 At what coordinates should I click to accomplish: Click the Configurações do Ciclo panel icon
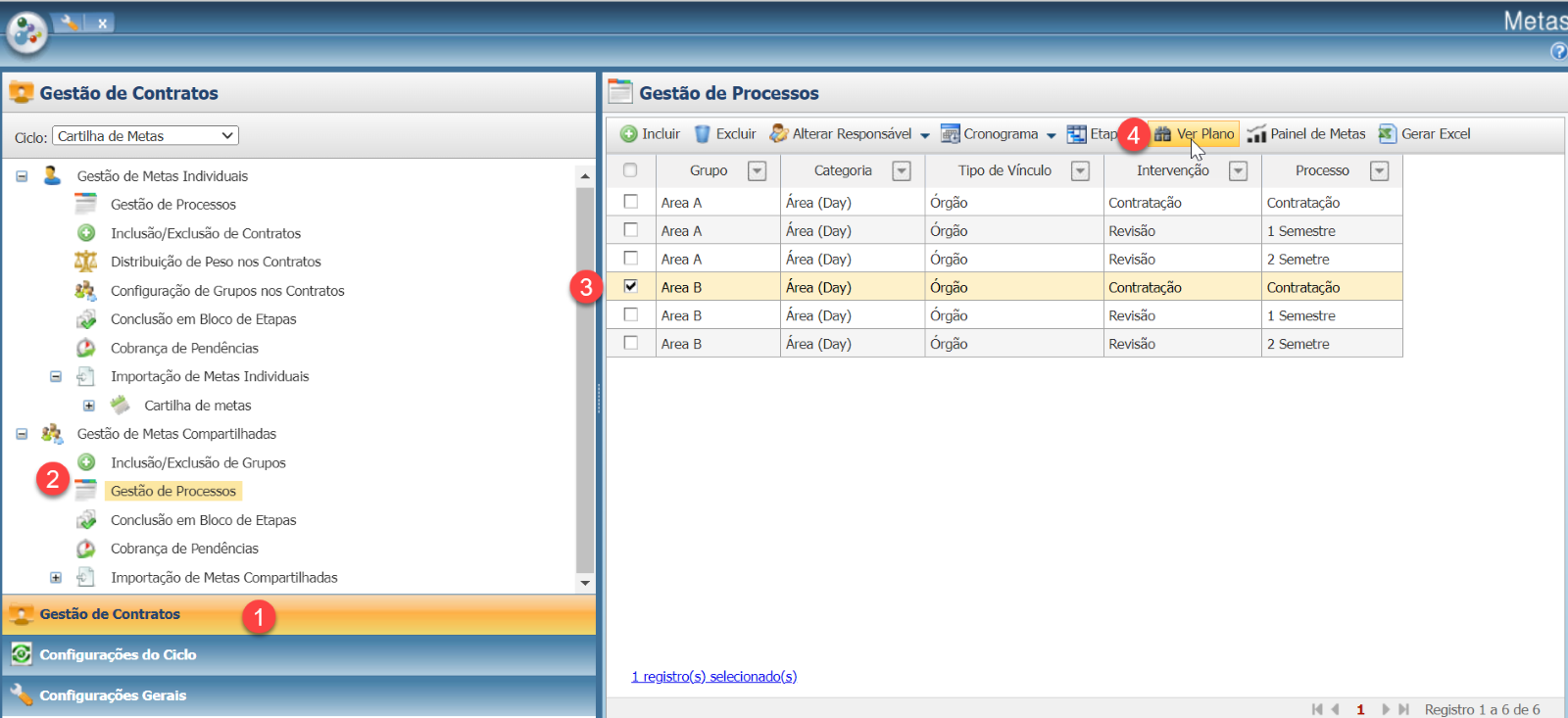point(22,654)
